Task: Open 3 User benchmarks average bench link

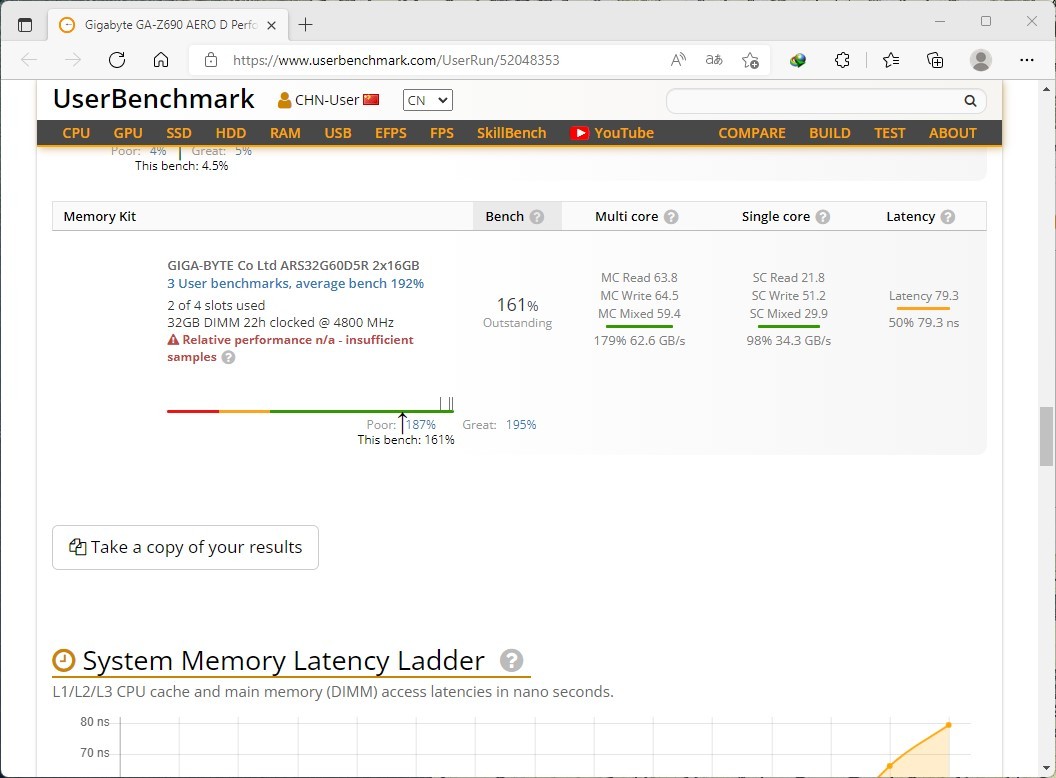Action: tap(295, 283)
